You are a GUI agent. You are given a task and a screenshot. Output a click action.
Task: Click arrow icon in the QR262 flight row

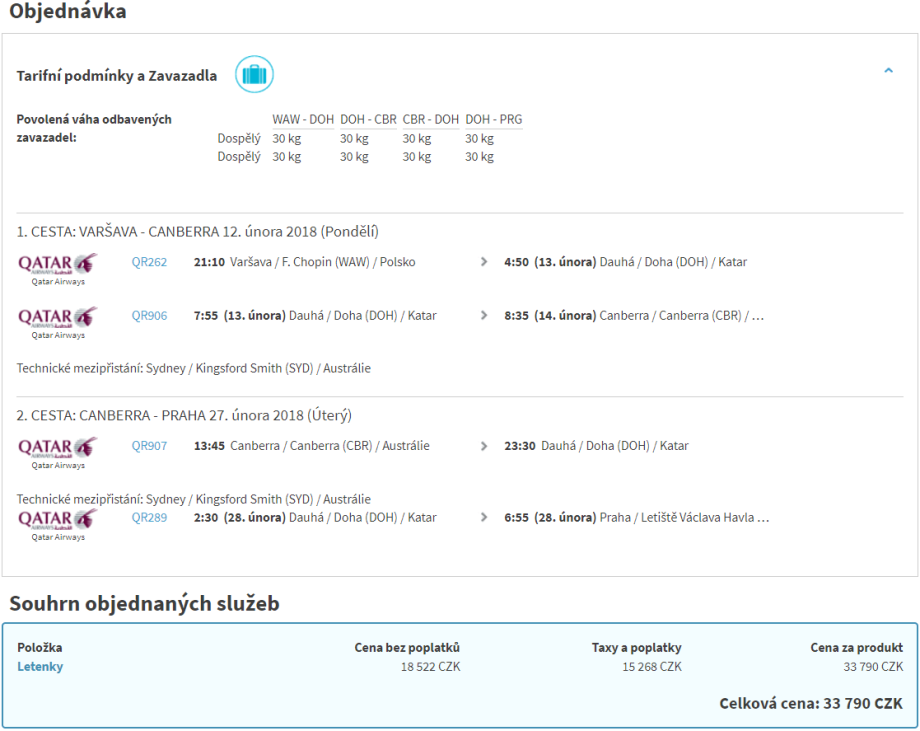[484, 262]
